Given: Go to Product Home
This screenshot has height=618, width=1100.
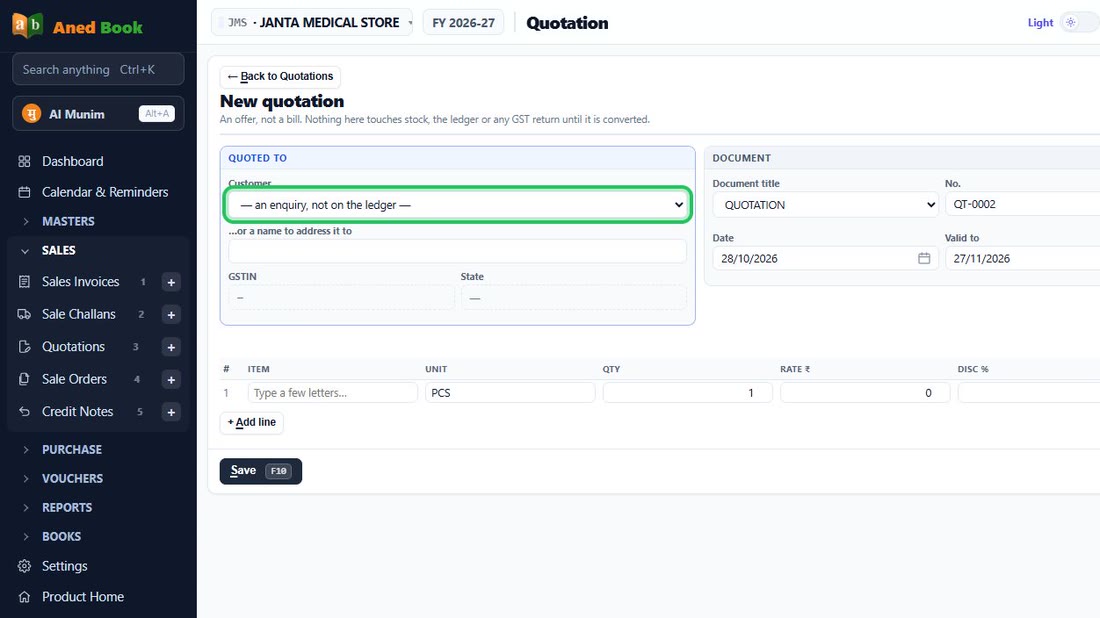Looking at the screenshot, I should click(83, 597).
